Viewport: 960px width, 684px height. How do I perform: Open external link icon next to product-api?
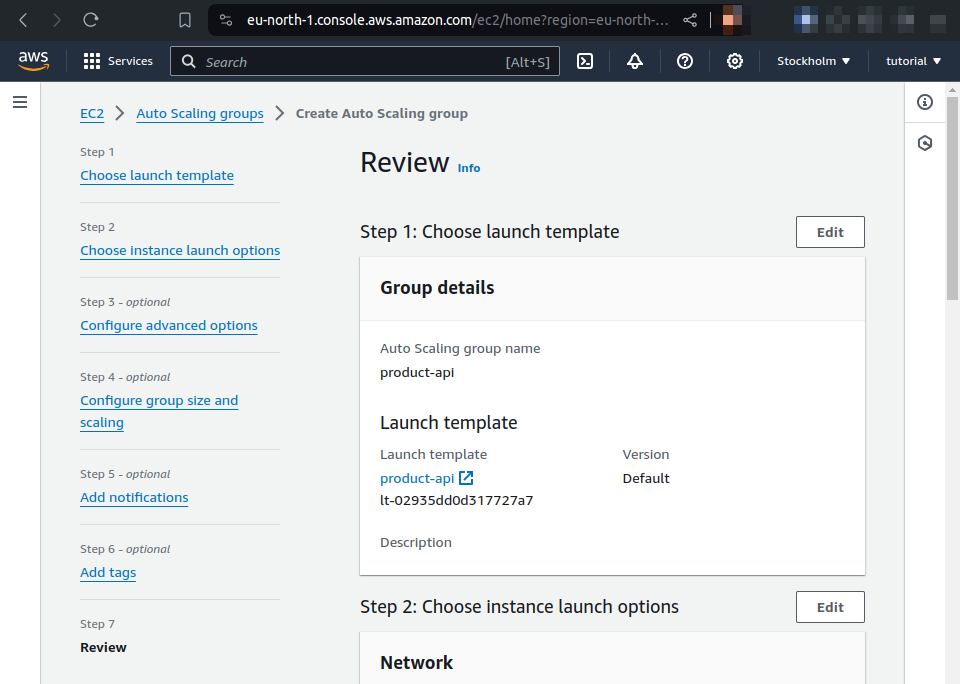tap(466, 478)
